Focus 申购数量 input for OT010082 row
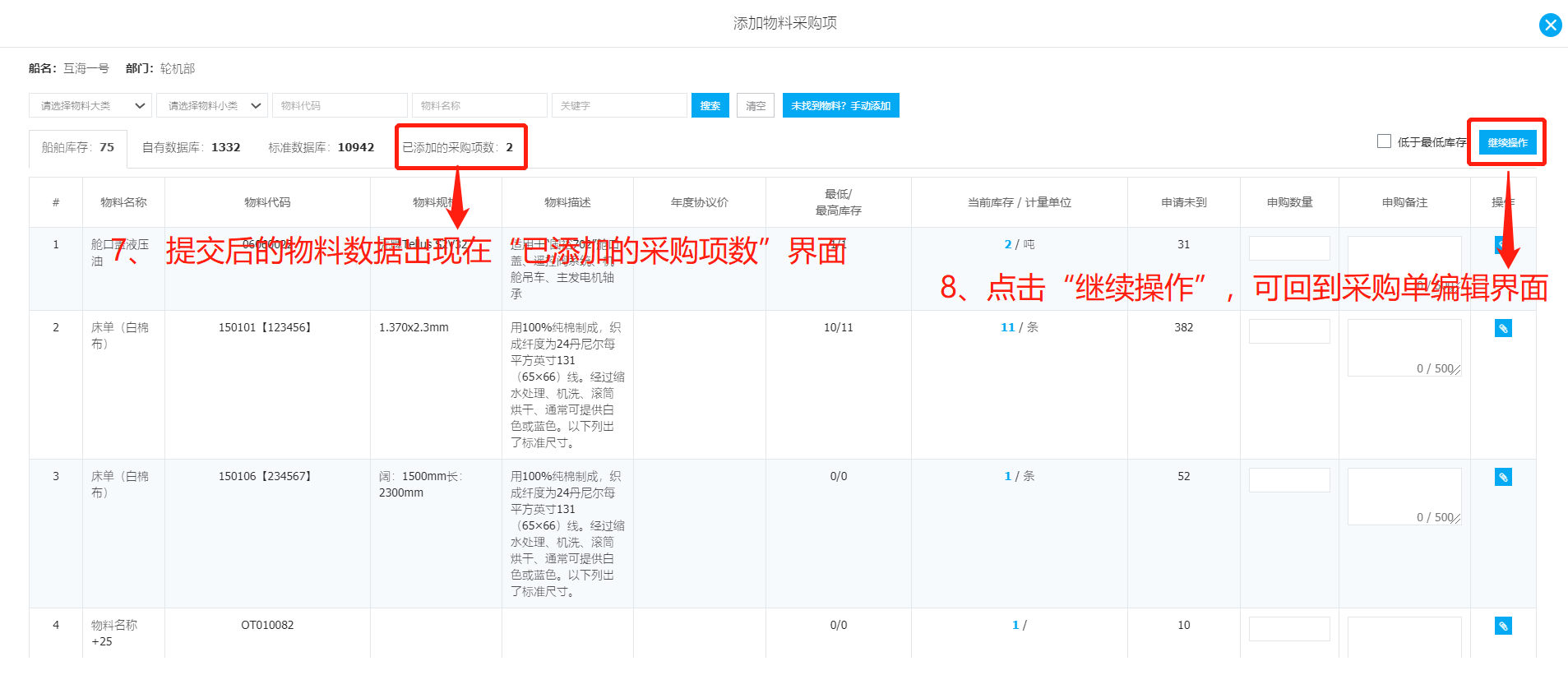The width and height of the screenshot is (1568, 675). (x=1289, y=629)
